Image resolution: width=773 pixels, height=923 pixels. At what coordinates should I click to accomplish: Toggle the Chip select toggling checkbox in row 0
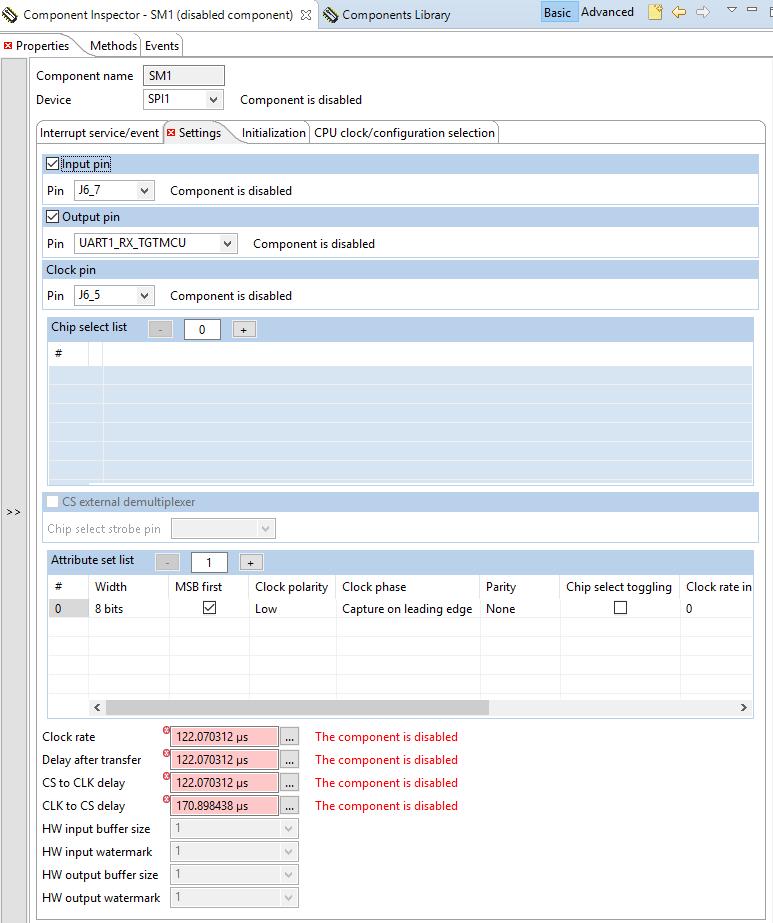coord(620,607)
